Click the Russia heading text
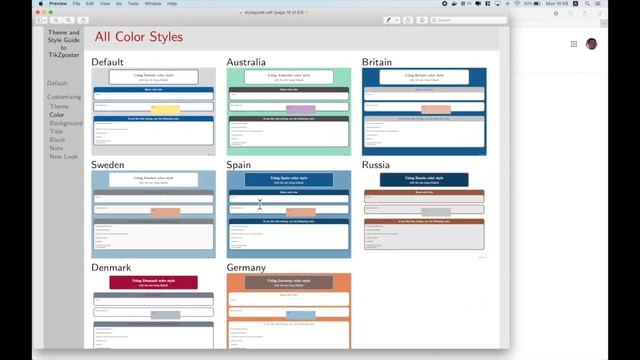The width and height of the screenshot is (640, 360). coord(376,165)
